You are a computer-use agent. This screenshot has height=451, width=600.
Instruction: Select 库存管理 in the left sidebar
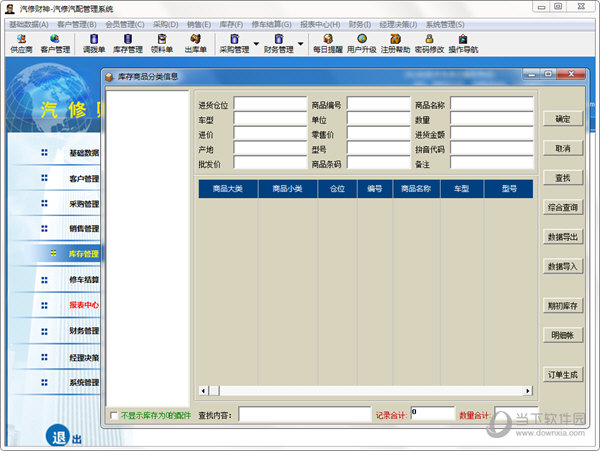[83, 254]
